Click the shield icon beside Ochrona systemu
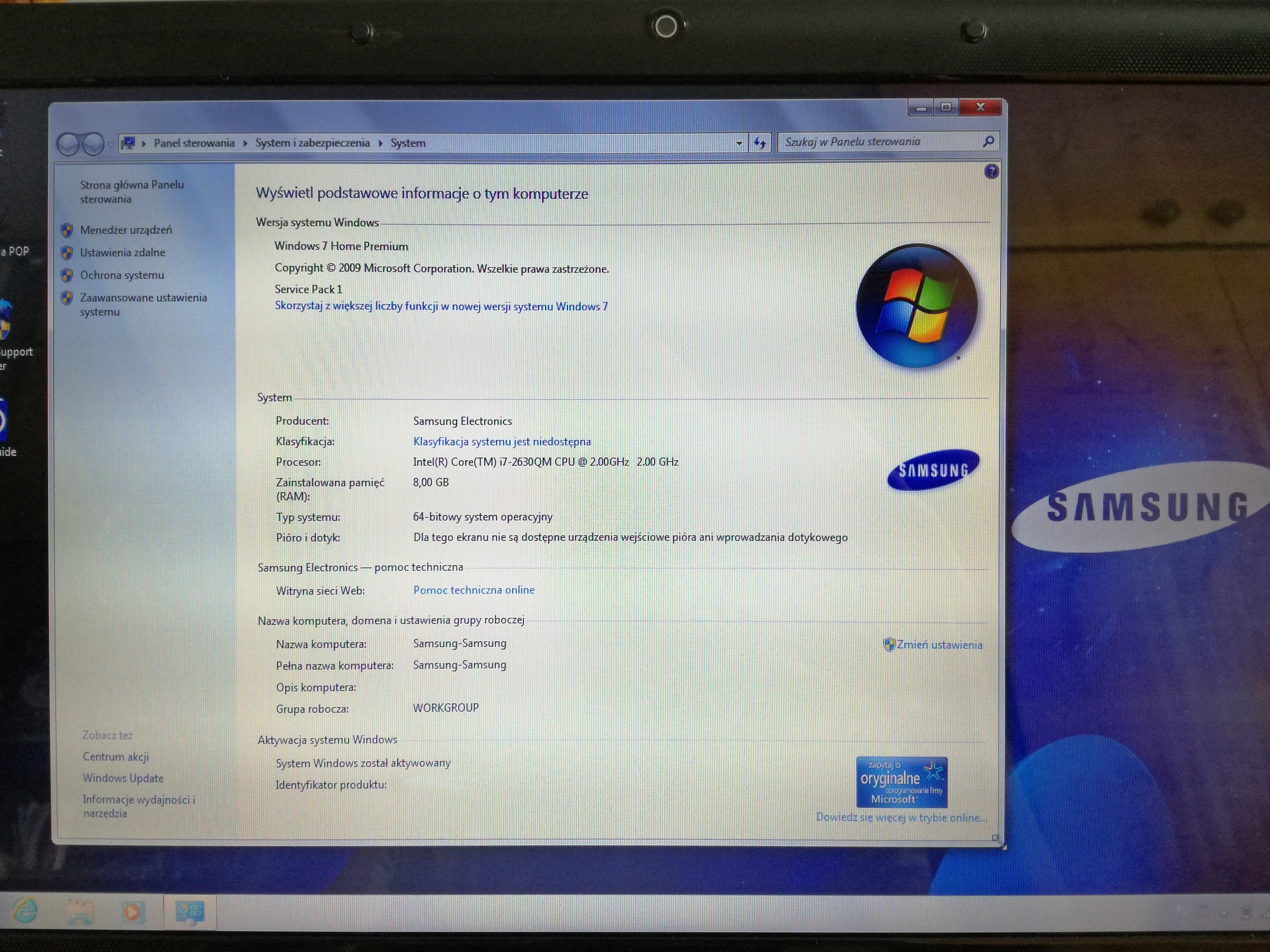 [x=66, y=276]
